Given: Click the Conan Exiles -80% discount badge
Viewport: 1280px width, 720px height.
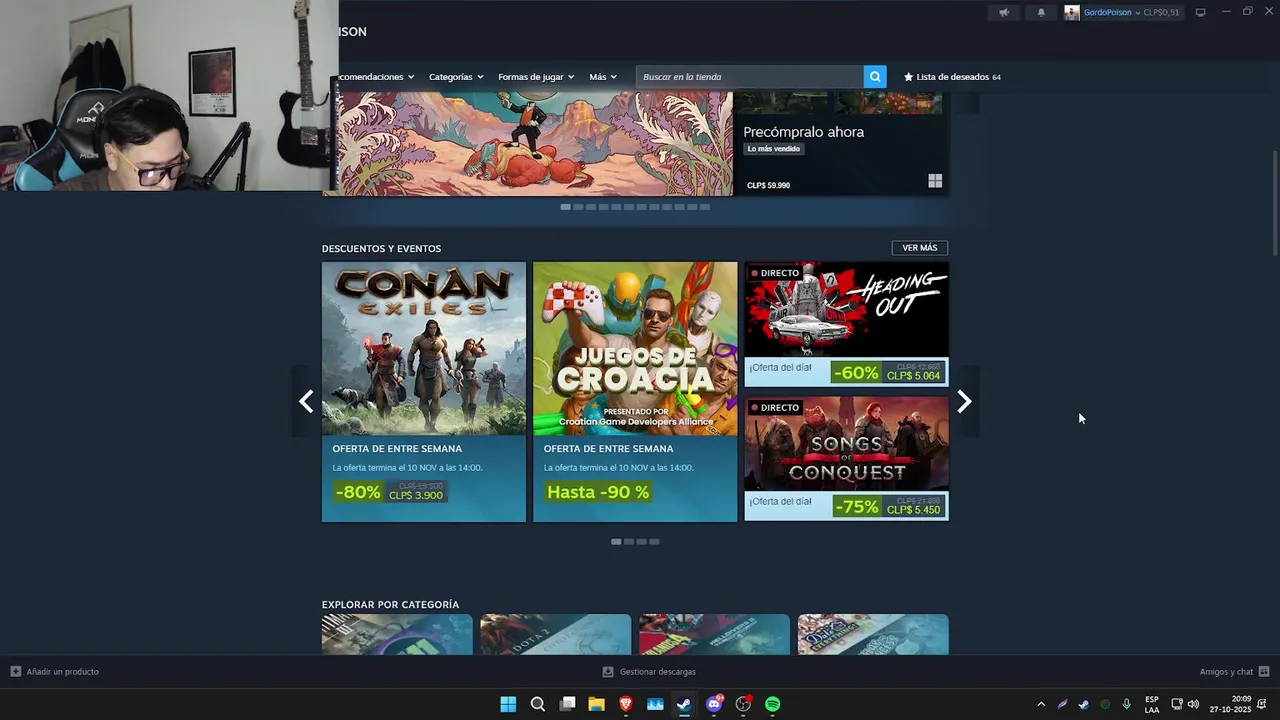Looking at the screenshot, I should [357, 492].
